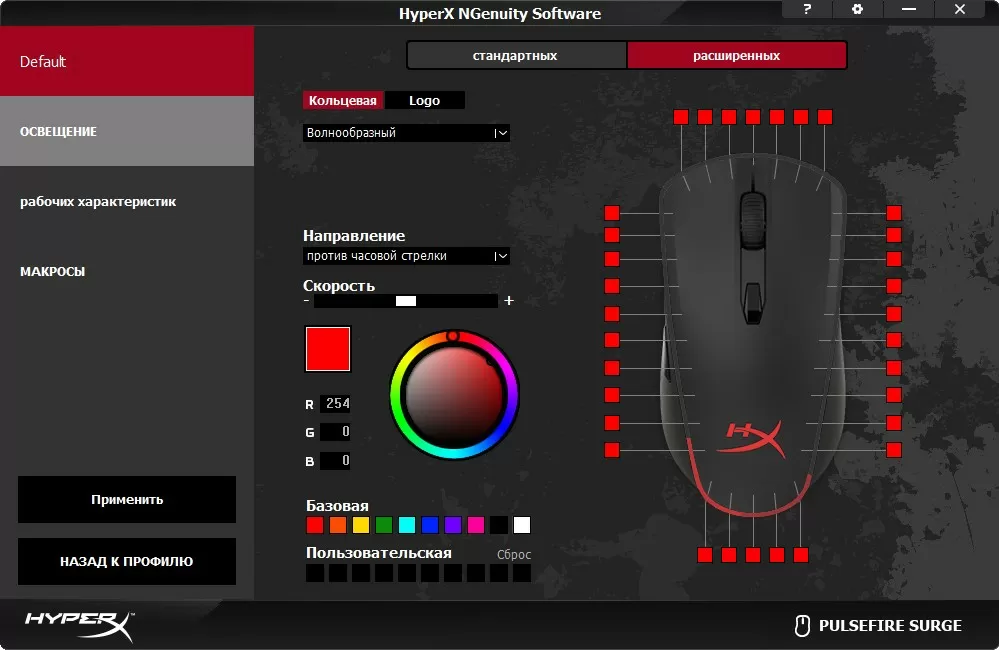Click the Pulsefire Surge mouse icon
Screen dimensions: 999x650
(x=802, y=626)
